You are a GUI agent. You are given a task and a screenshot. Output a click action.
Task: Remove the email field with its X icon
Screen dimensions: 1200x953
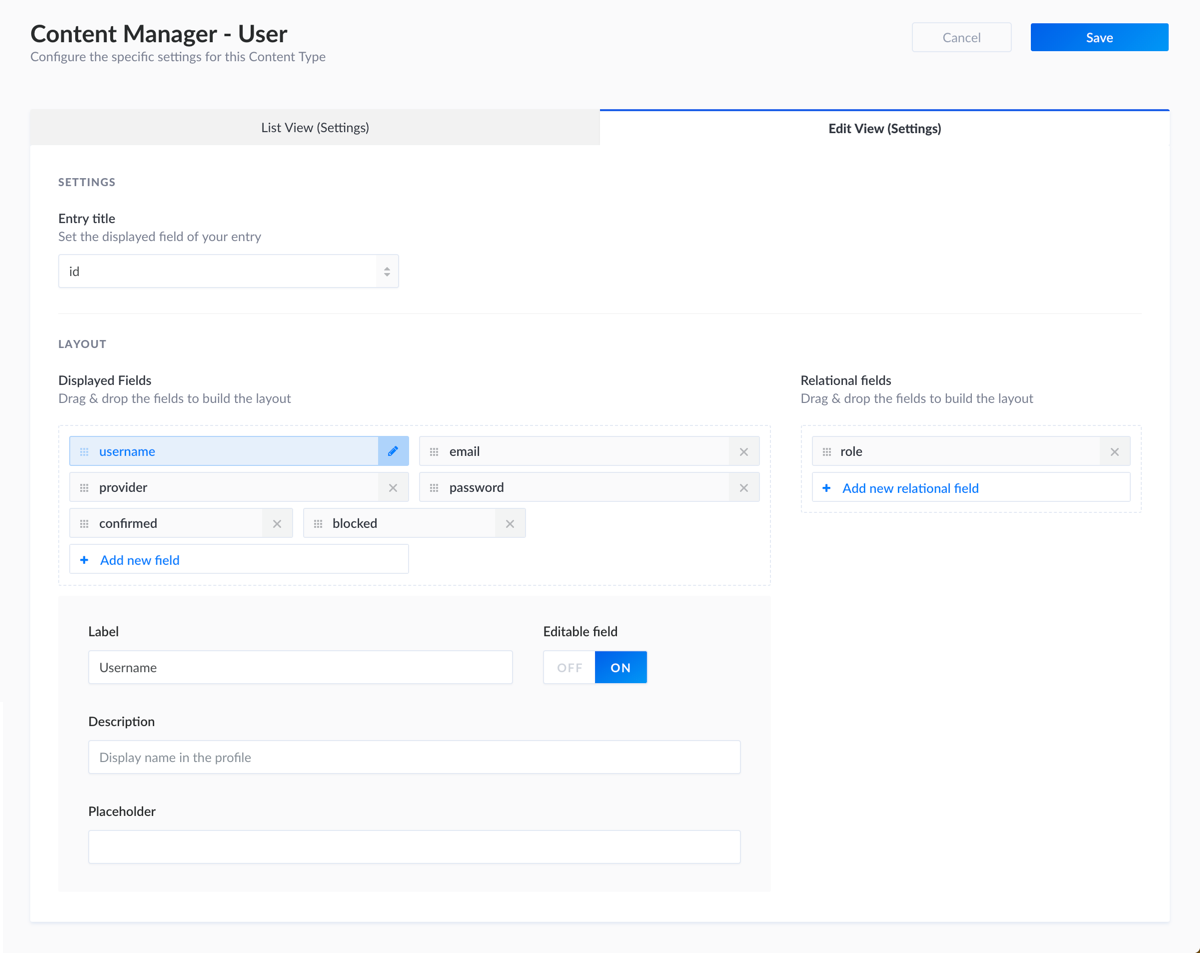pos(744,451)
